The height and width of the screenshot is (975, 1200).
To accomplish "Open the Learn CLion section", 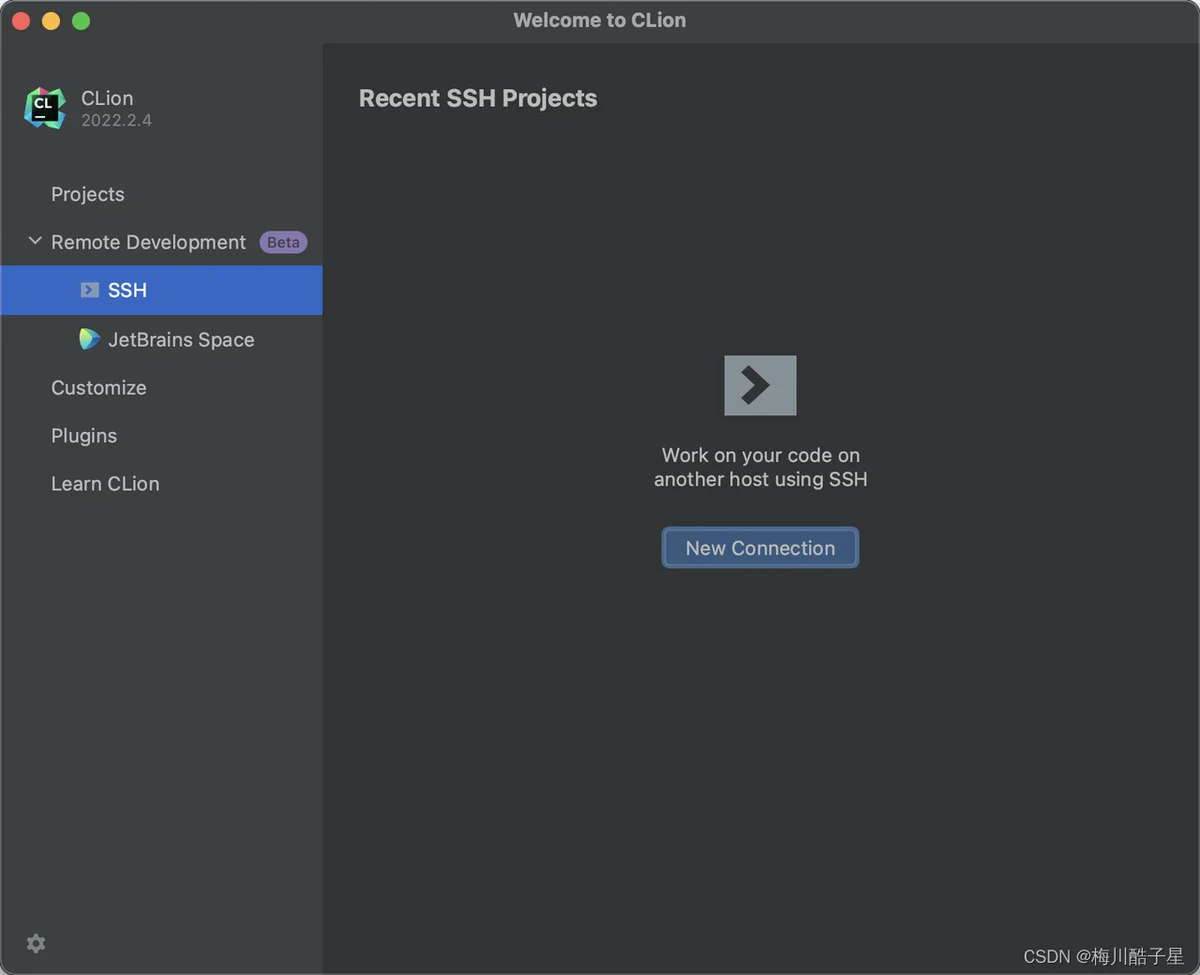I will coord(105,484).
